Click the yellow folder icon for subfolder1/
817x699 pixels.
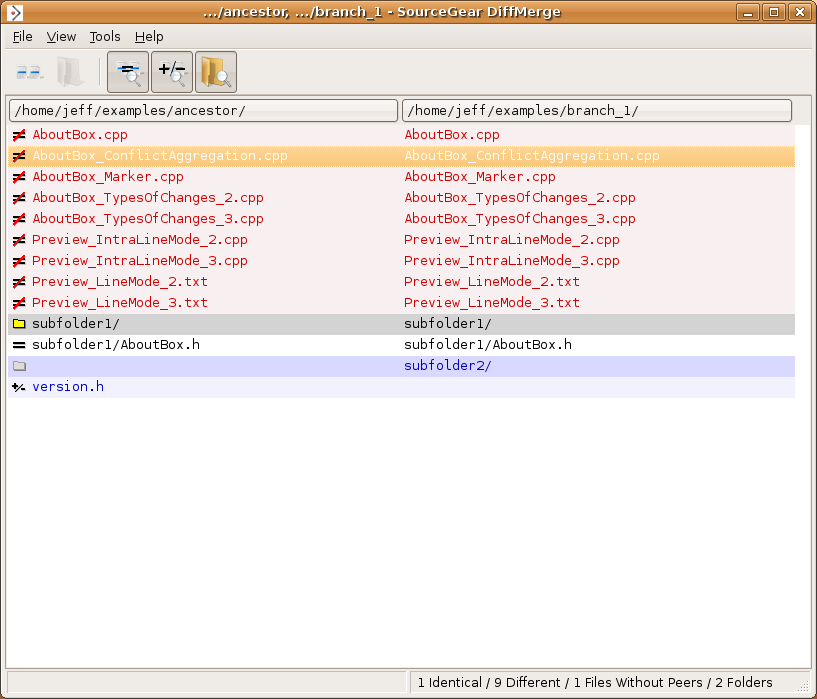click(x=19, y=324)
